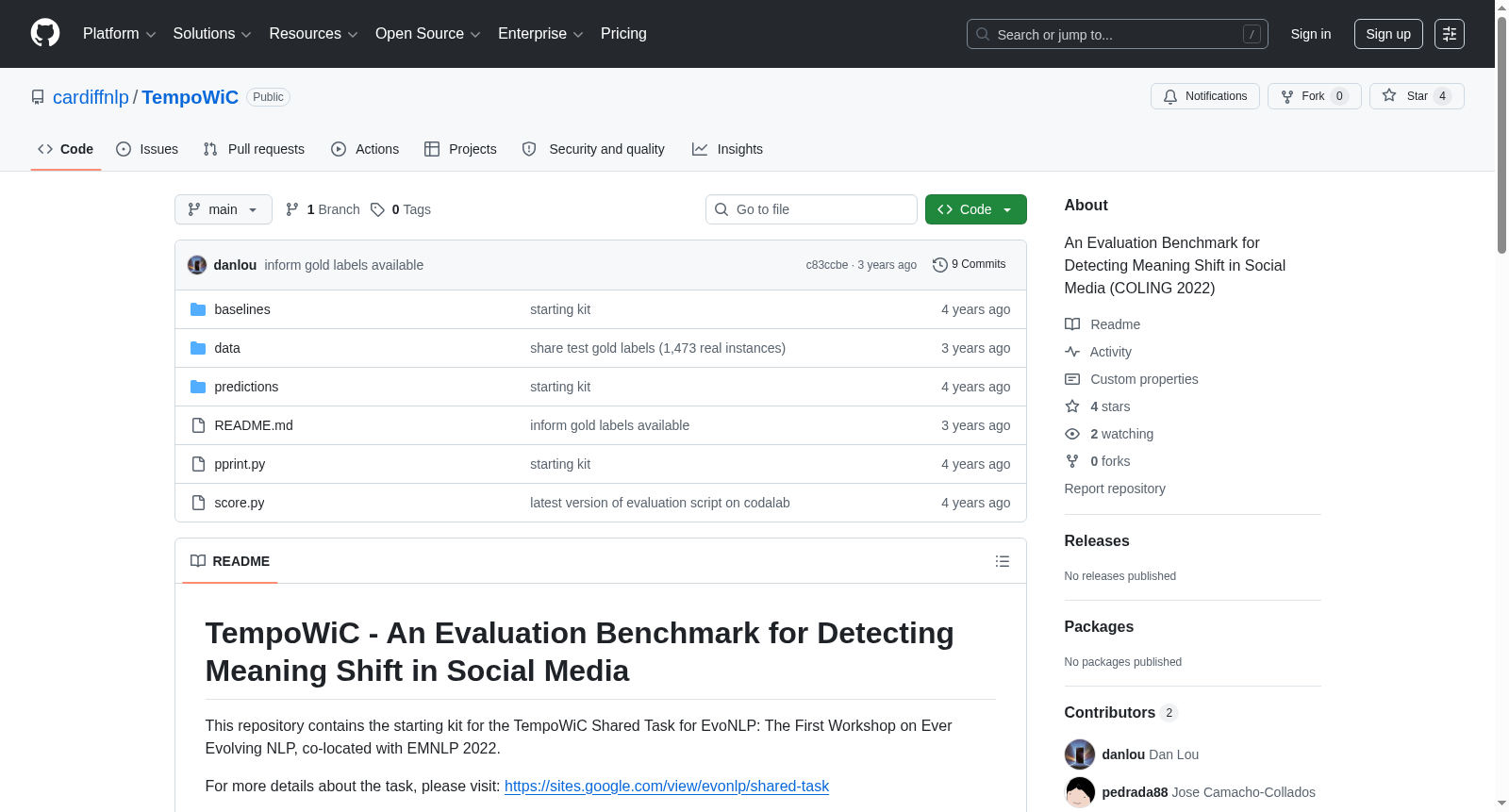Switch to the Issues tab
The height and width of the screenshot is (812, 1509).
(147, 149)
